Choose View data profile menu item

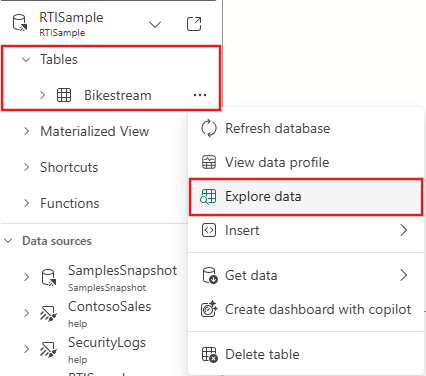coord(306,162)
